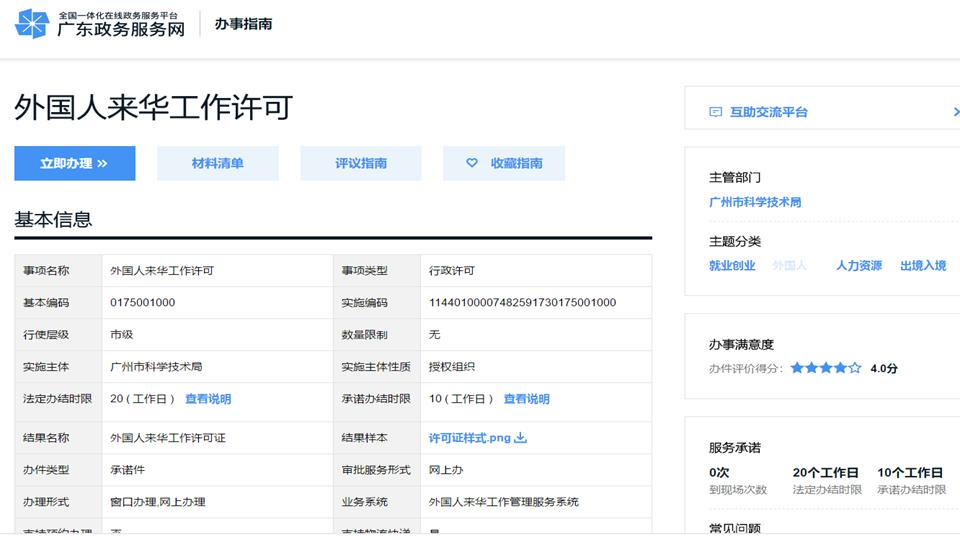Select the 出境入境 topic category
The width and height of the screenshot is (960, 540).
click(x=923, y=266)
